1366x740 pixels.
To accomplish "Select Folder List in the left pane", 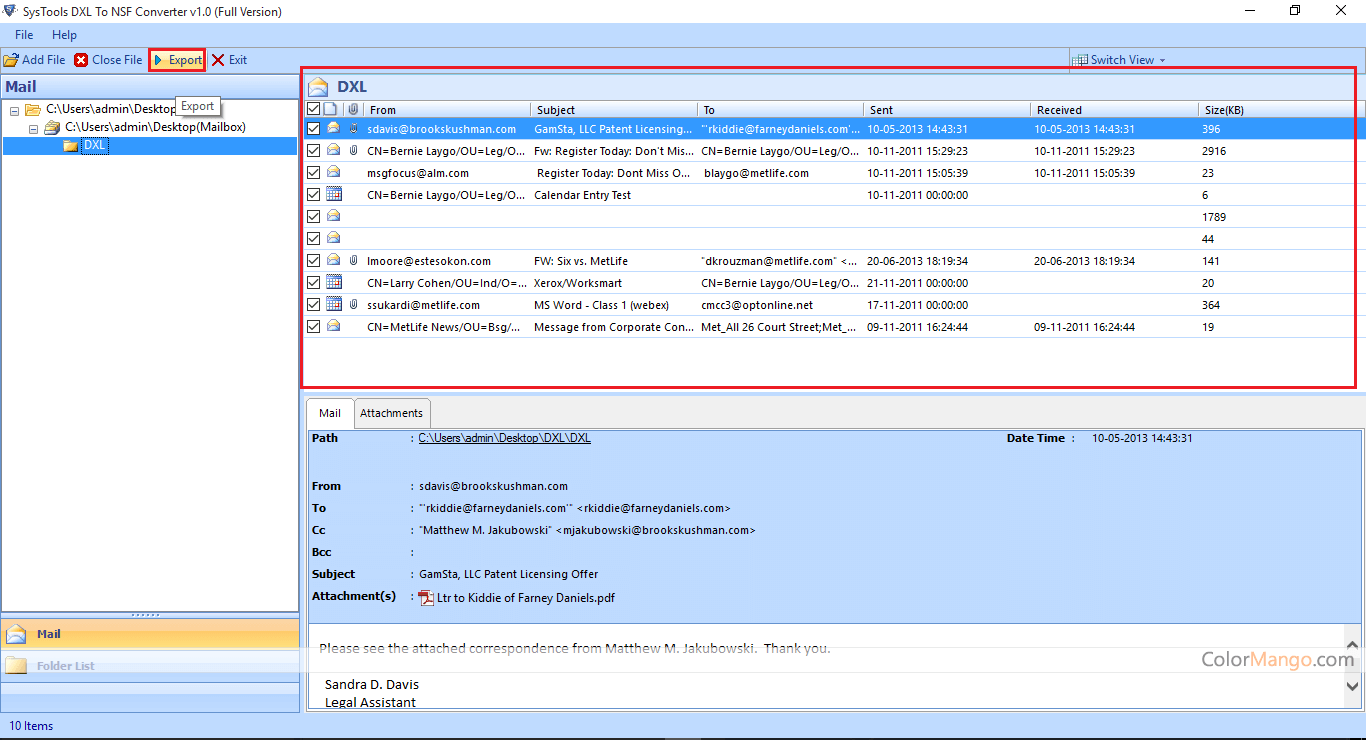I will (66, 666).
